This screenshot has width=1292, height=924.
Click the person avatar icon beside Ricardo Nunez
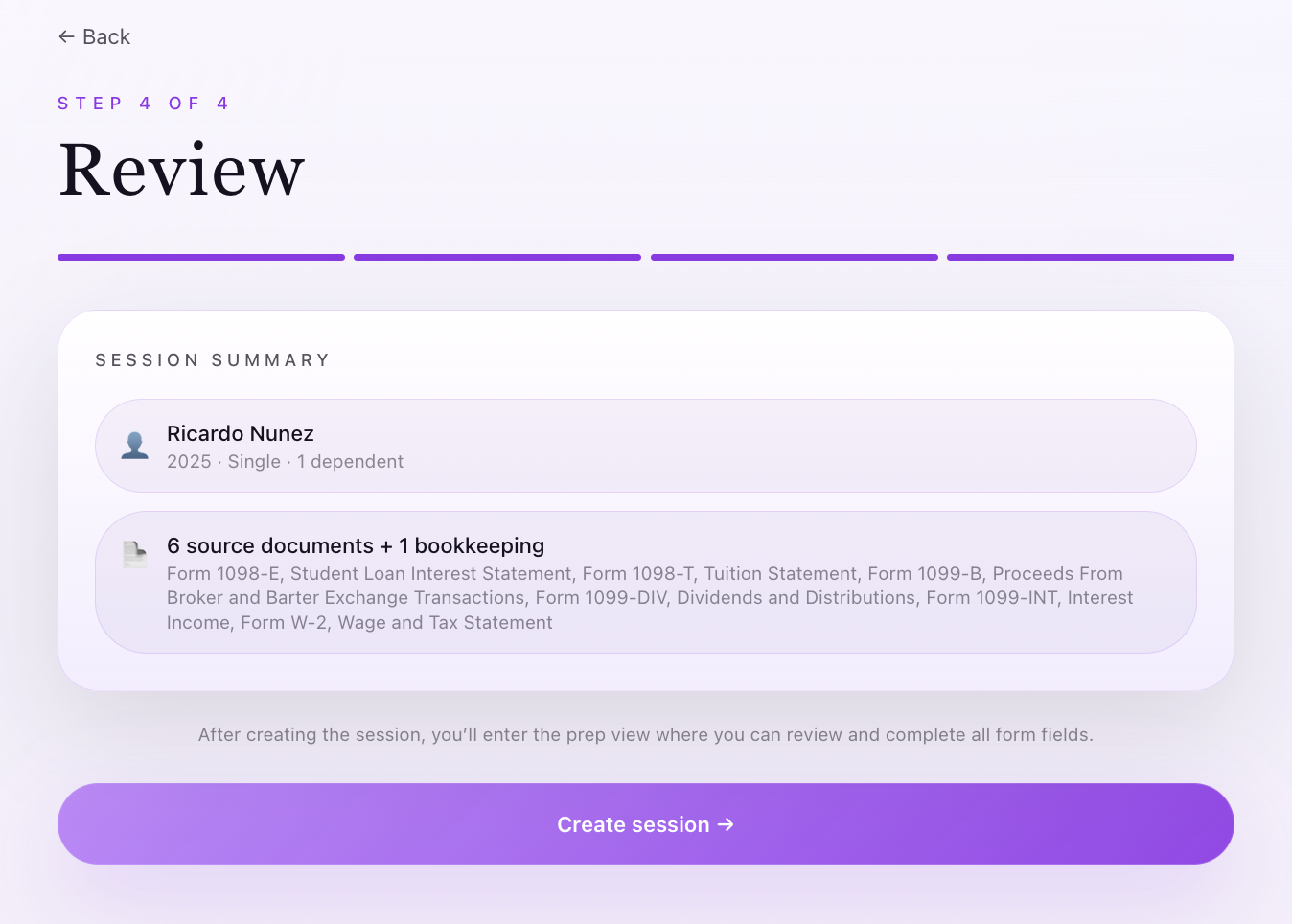point(135,446)
